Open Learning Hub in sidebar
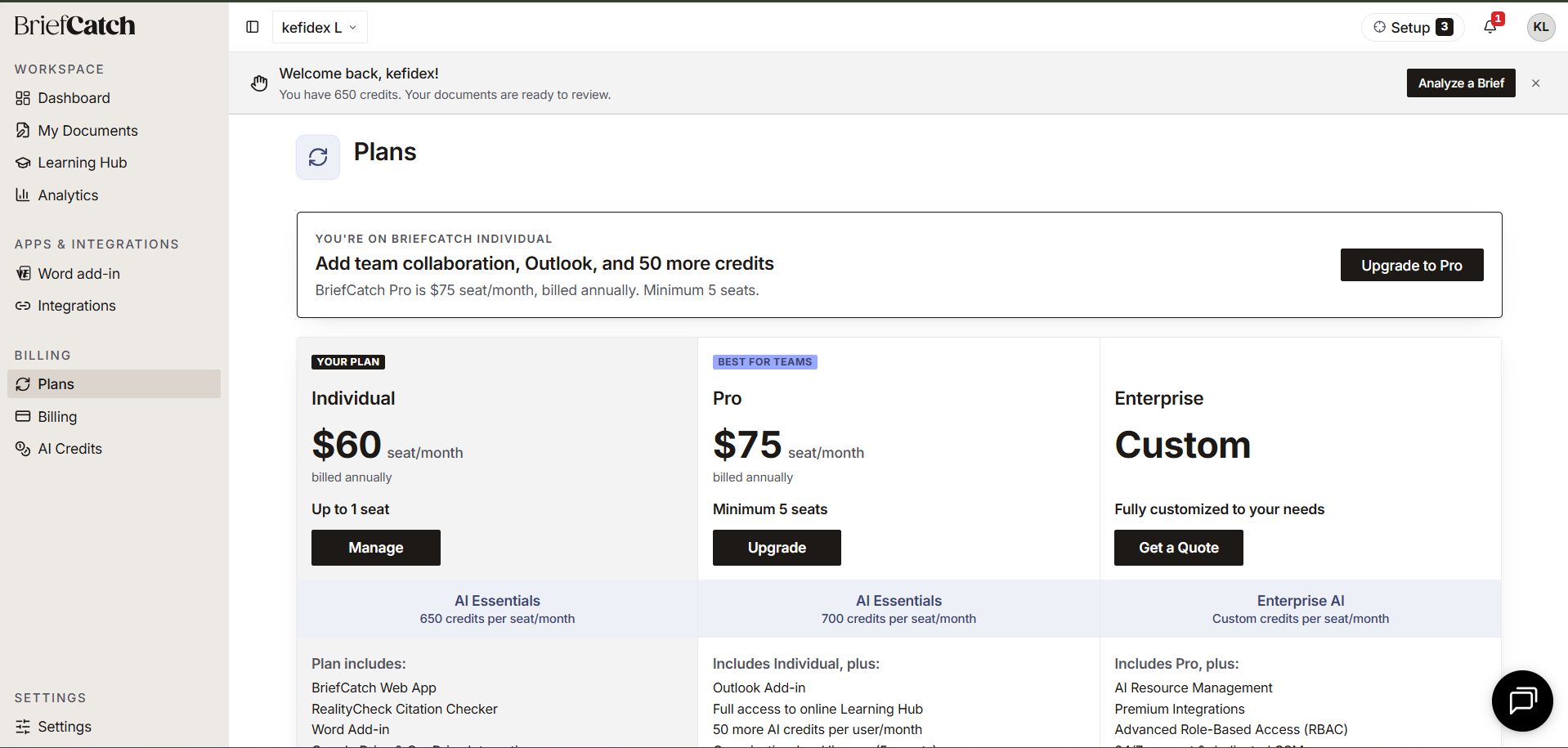 click(114, 163)
